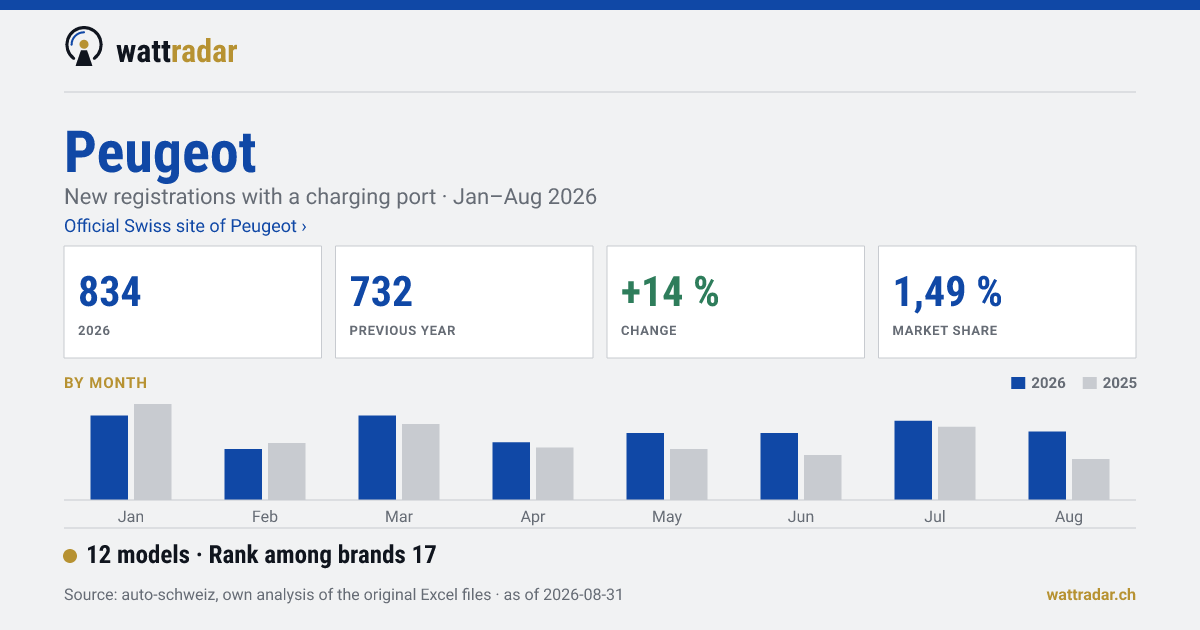Click the Mar axis label
The height and width of the screenshot is (630, 1200).
pos(399,516)
